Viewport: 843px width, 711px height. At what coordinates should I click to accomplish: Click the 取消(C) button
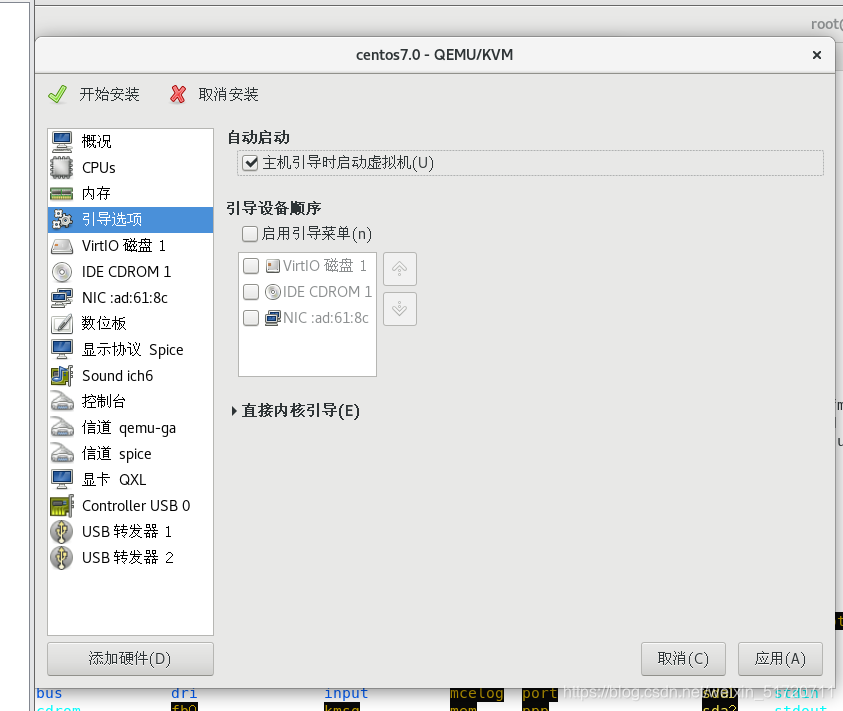683,659
